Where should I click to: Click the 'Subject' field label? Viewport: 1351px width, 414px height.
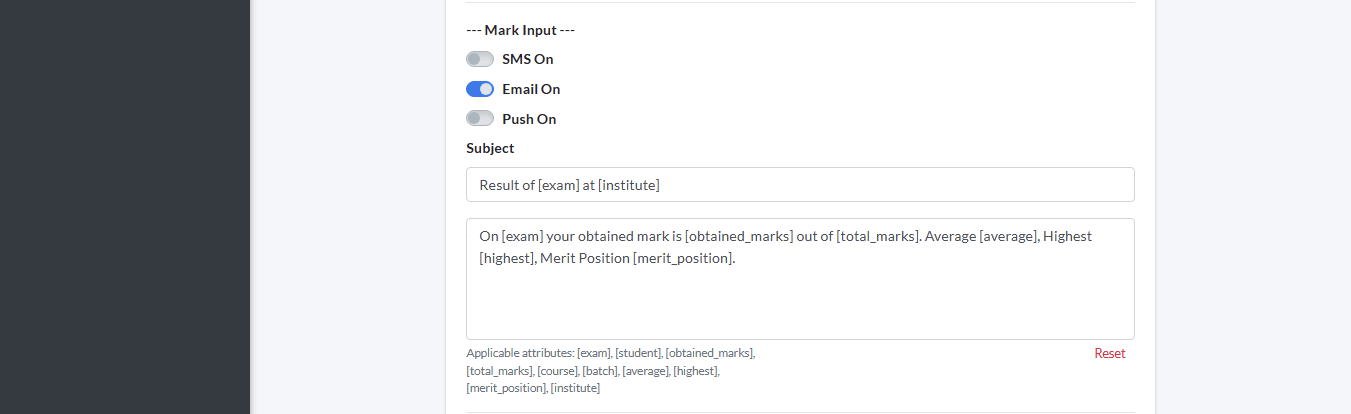click(490, 148)
